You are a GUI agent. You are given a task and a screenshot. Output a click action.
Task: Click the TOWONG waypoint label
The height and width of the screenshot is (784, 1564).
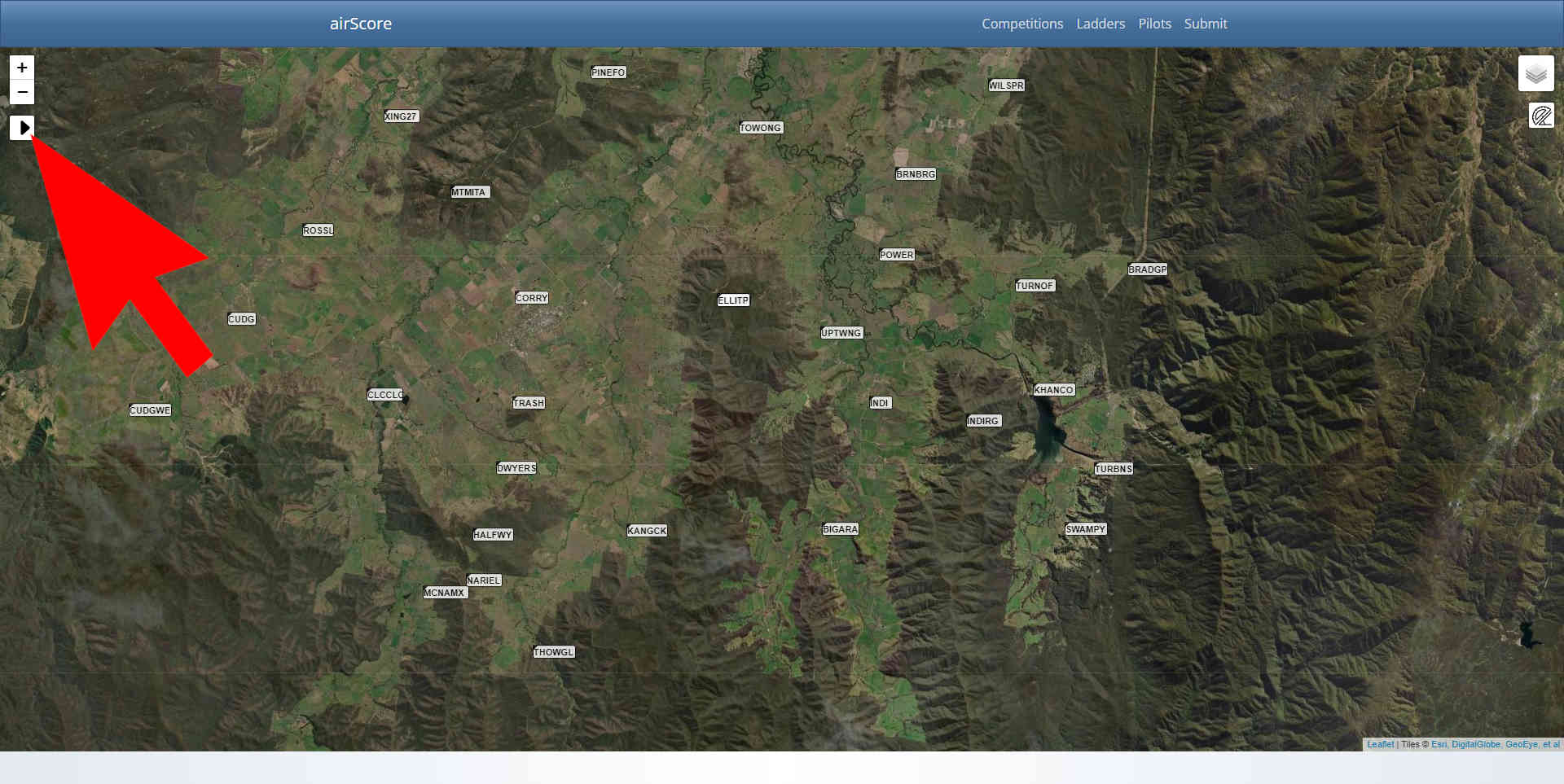tap(760, 127)
